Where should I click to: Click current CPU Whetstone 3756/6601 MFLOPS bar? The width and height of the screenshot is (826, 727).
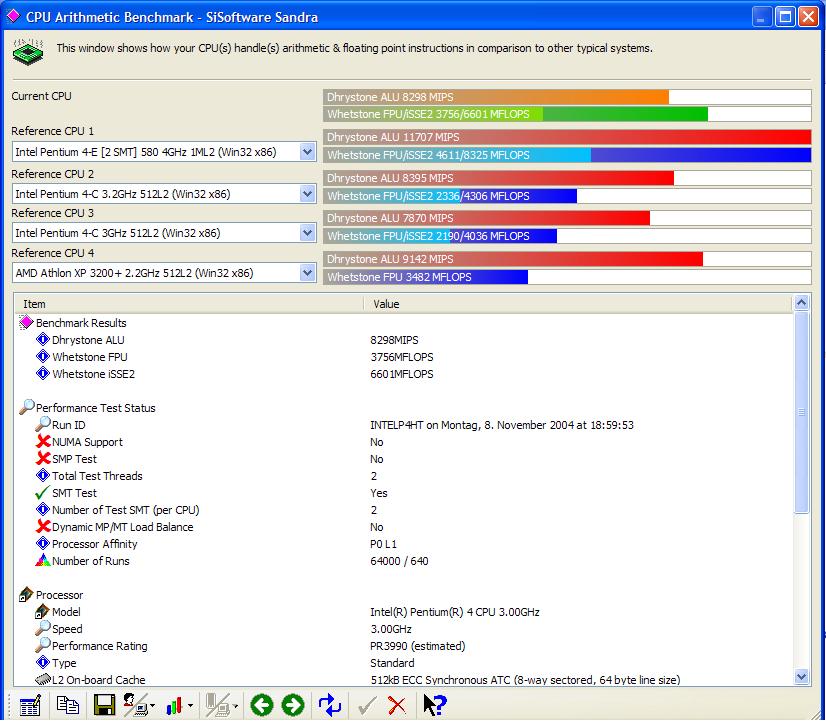567,114
